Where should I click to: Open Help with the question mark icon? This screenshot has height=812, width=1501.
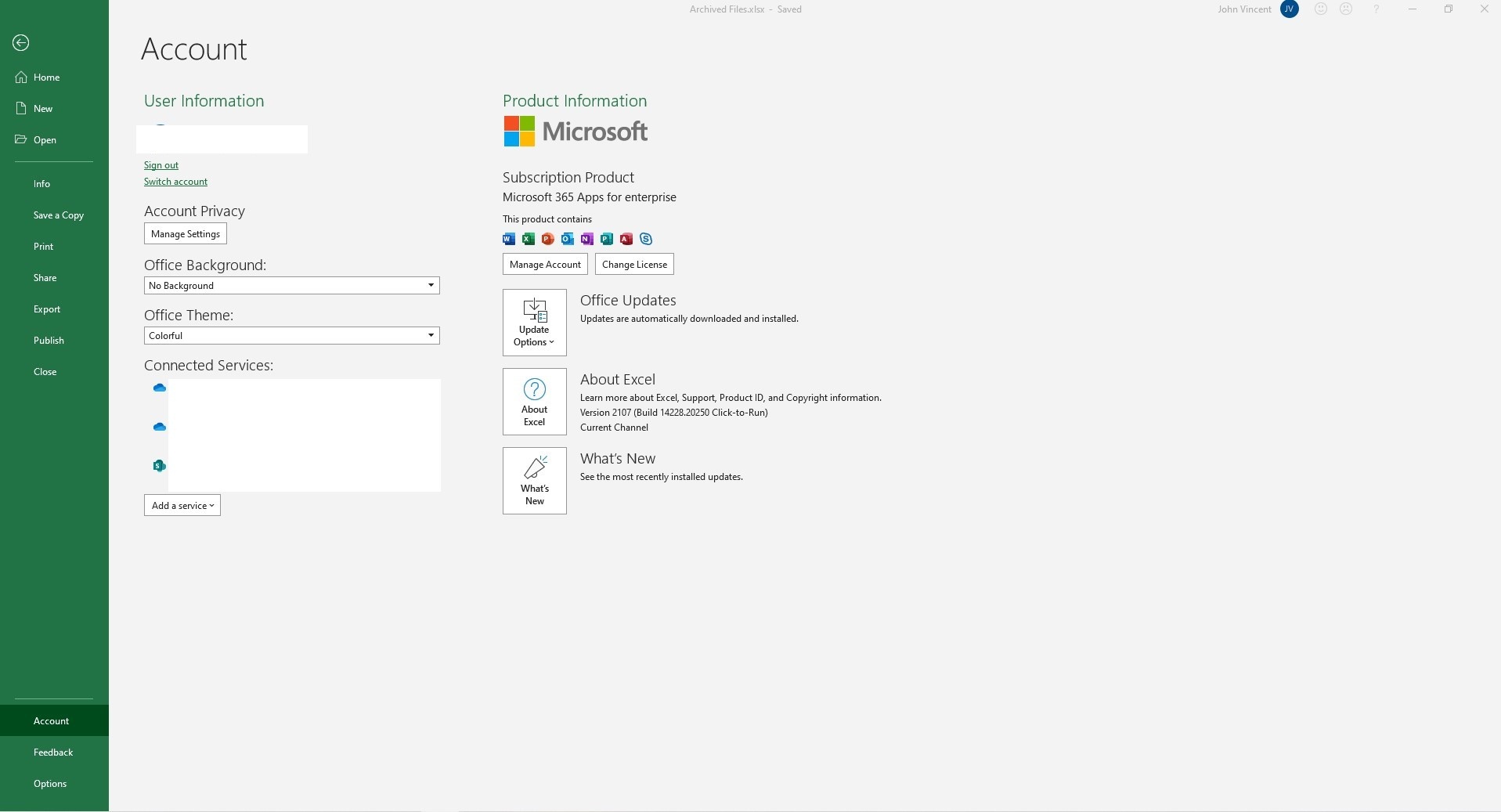[x=1376, y=9]
